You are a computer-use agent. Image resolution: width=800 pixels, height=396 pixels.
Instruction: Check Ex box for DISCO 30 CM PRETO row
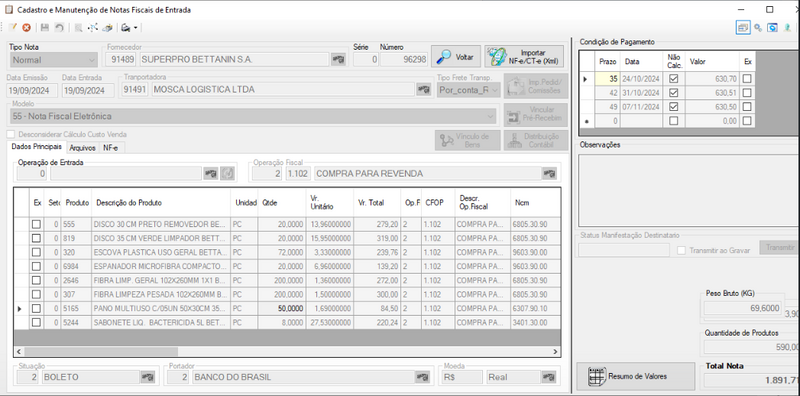coord(36,224)
